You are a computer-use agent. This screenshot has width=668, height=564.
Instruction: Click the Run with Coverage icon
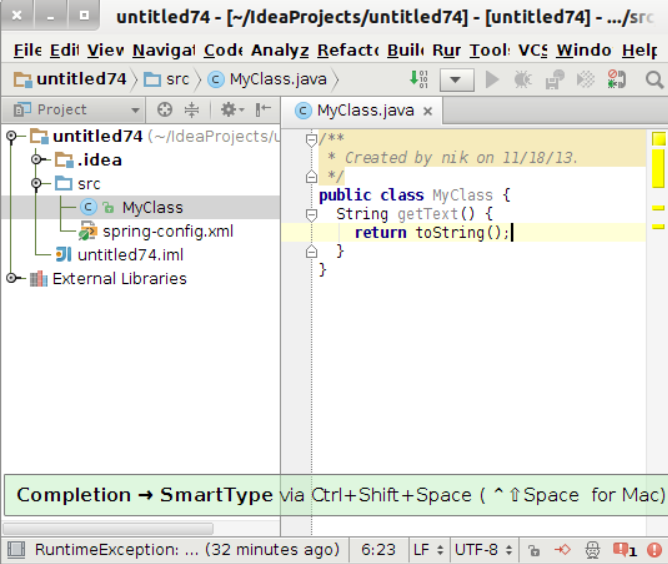(554, 80)
